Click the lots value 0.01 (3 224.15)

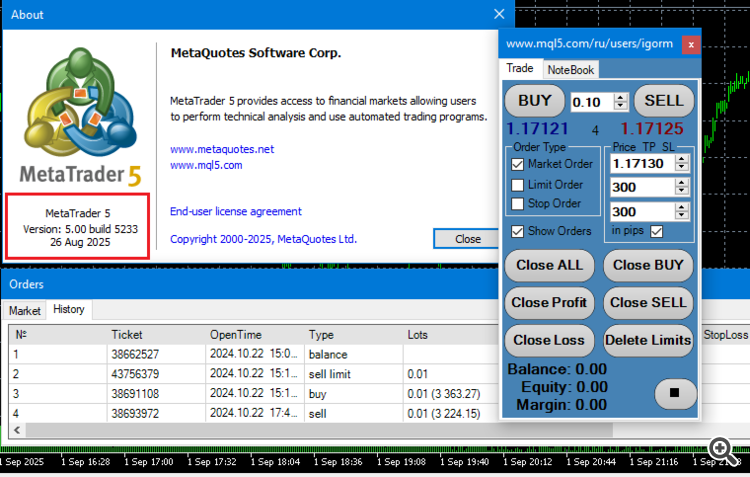click(x=444, y=413)
